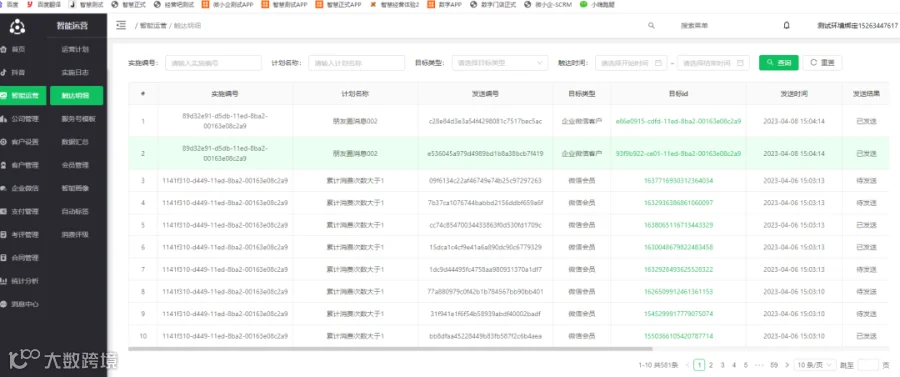Viewport: 900px width, 377px height.
Task: Open target id 1545299917779075074 link
Action: click(678, 314)
